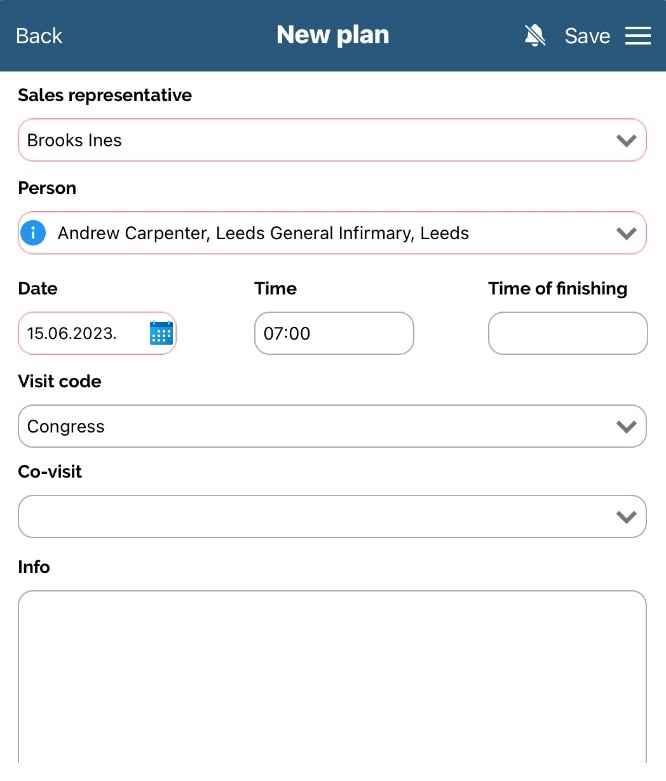Open the hamburger menu
Viewport: 666px width, 781px height.
638,36
